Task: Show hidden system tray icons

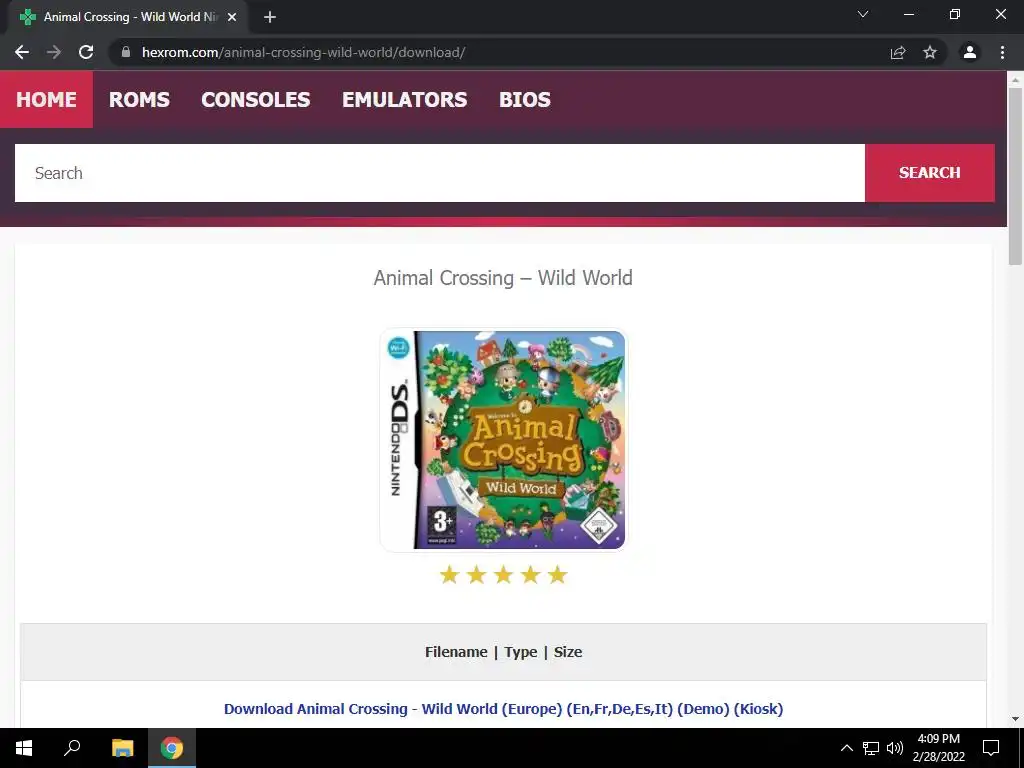Action: coord(846,748)
